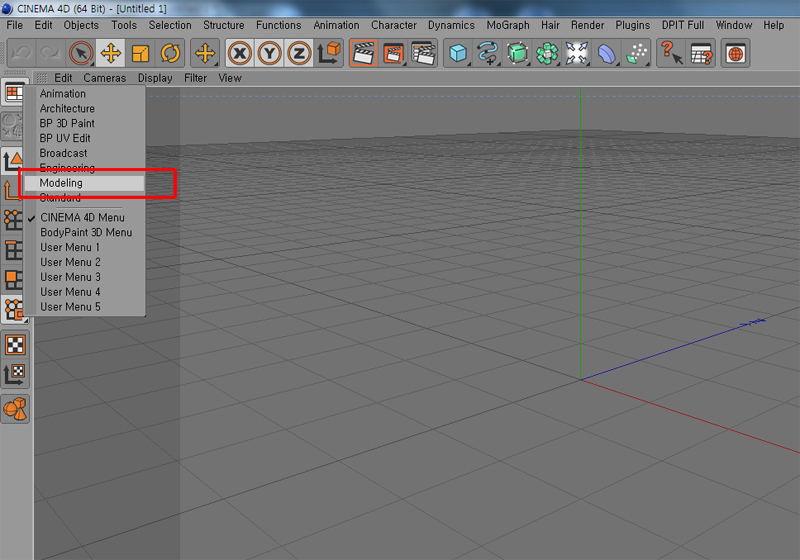
Task: Click the Undo arrow icon
Action: [x=21, y=53]
